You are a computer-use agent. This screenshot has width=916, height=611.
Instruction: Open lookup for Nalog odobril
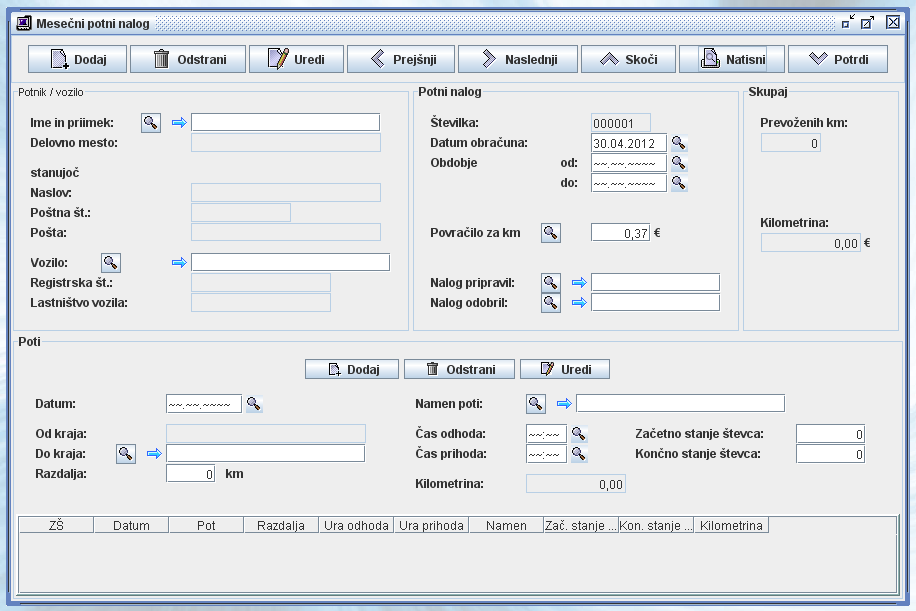(551, 302)
